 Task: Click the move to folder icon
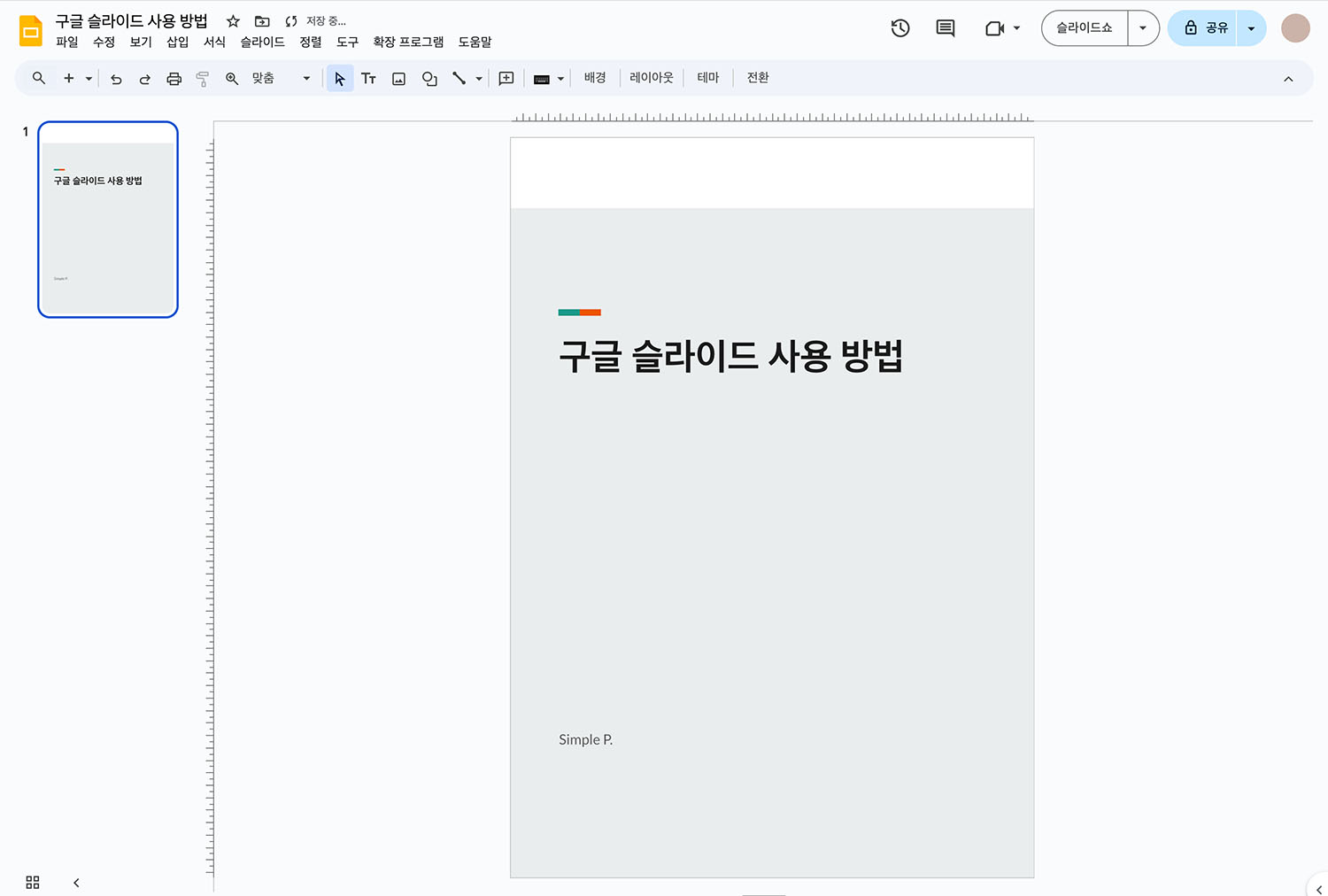tap(262, 21)
